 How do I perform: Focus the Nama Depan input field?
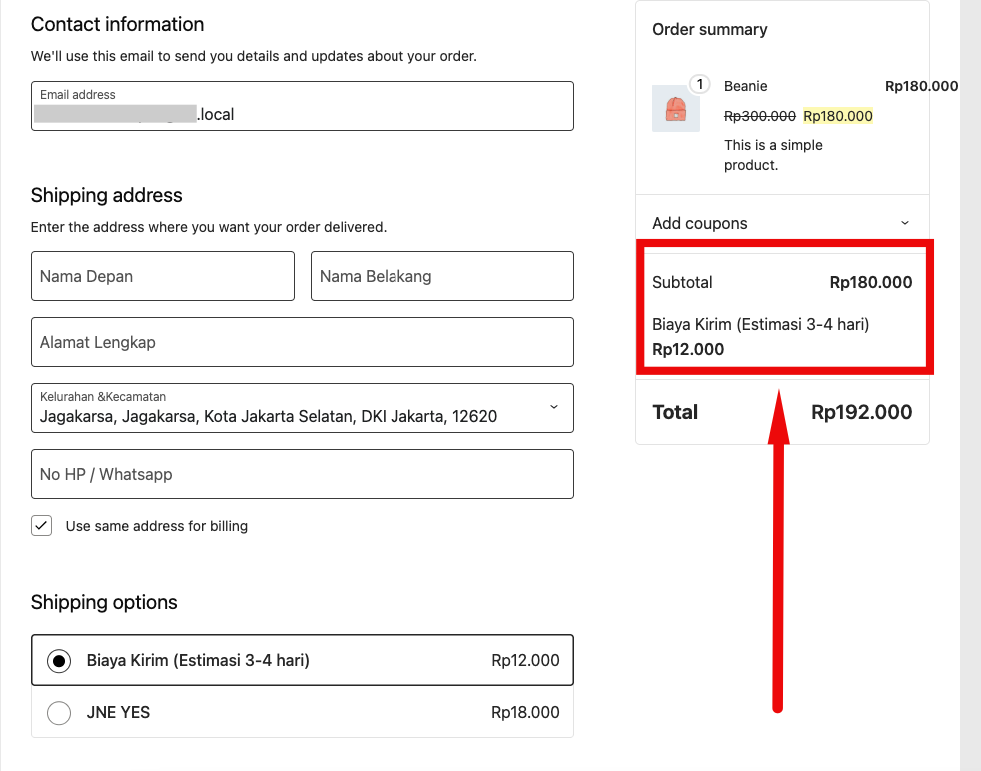[162, 276]
